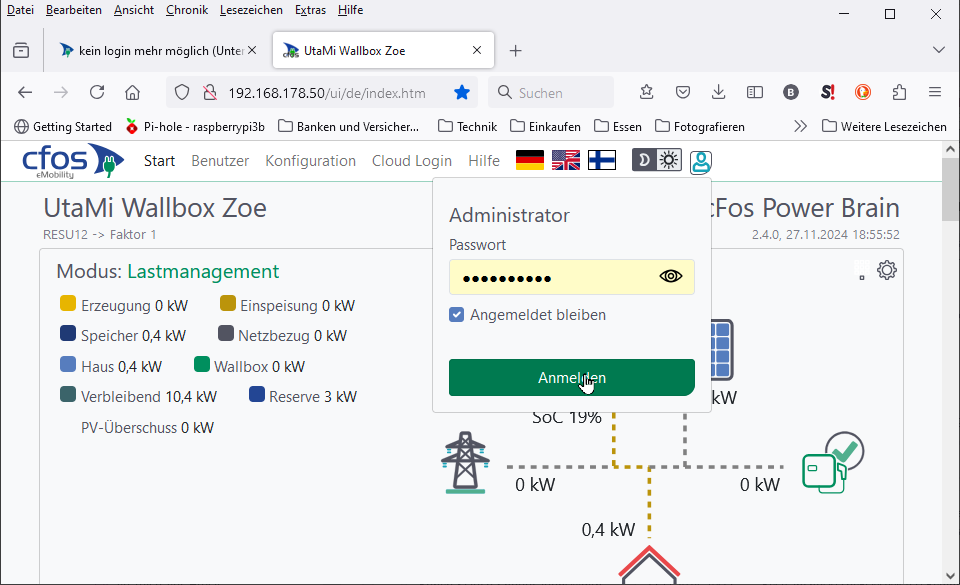Viewport: 960px width, 585px height.
Task: Click the insecure connection lock icon
Action: tap(210, 92)
